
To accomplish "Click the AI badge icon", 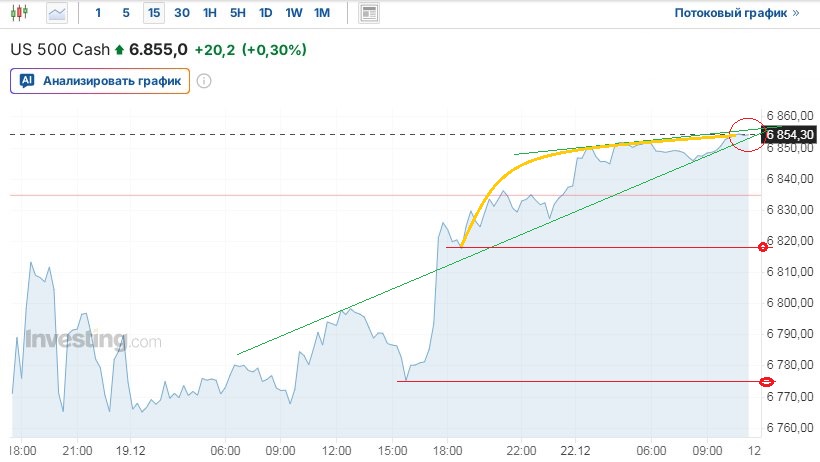I will (x=27, y=81).
